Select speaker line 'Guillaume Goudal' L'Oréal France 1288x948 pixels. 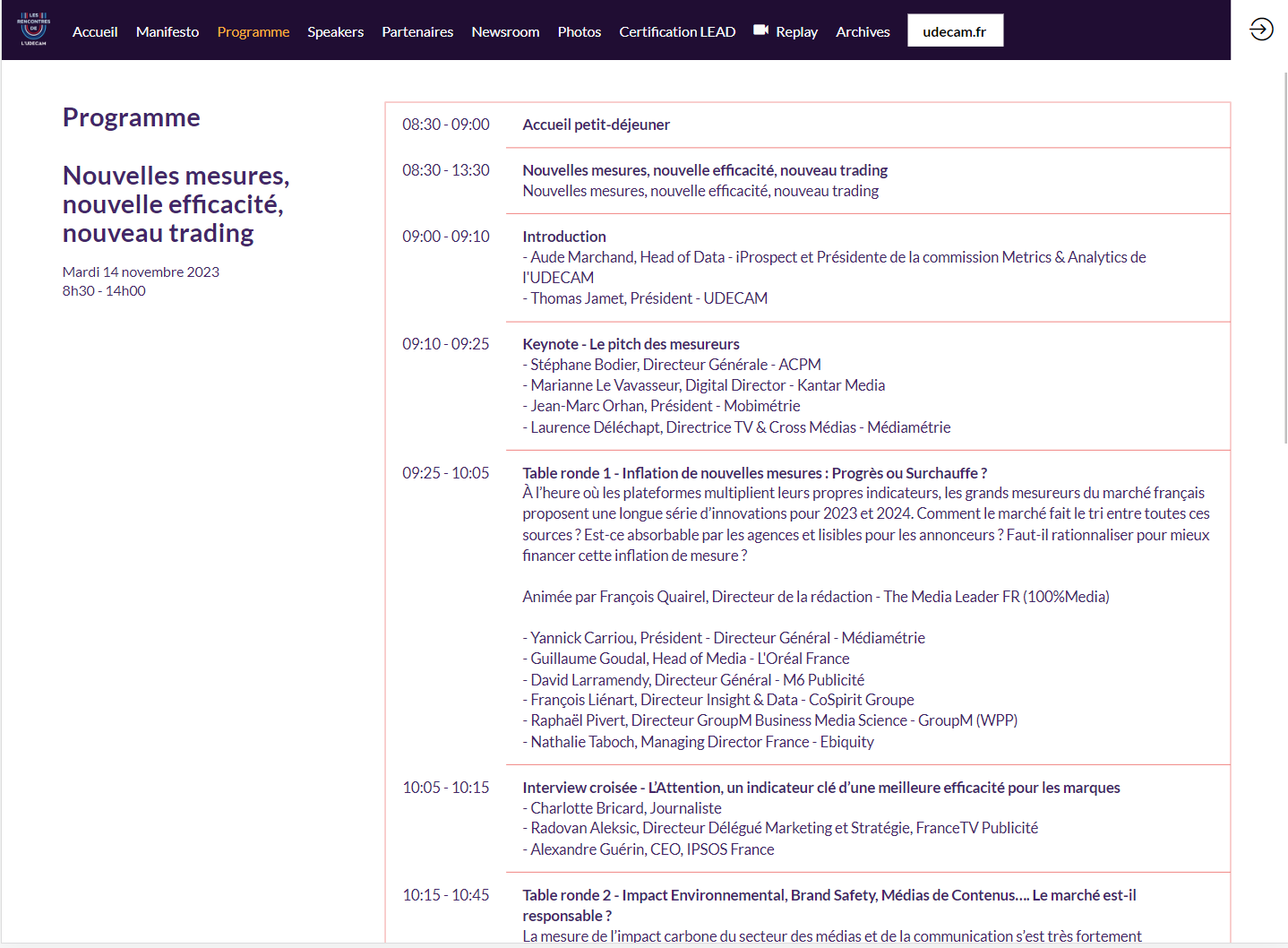point(686,659)
